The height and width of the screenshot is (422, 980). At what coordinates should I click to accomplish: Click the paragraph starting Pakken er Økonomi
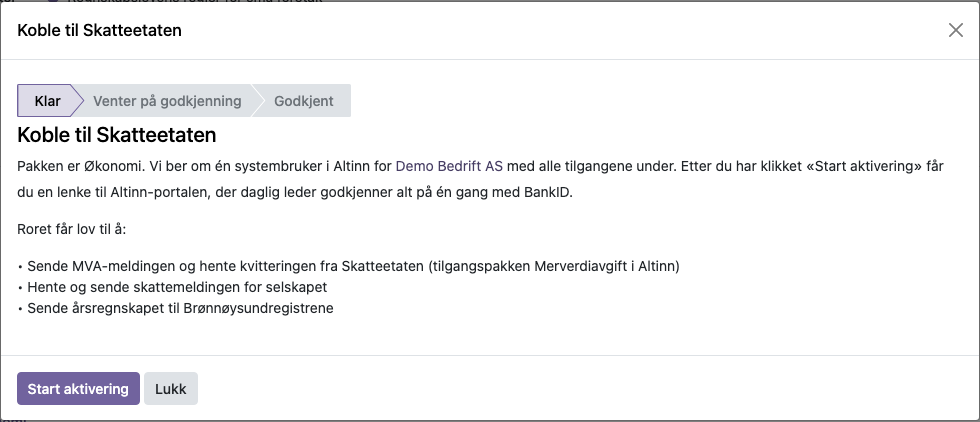coord(480,179)
